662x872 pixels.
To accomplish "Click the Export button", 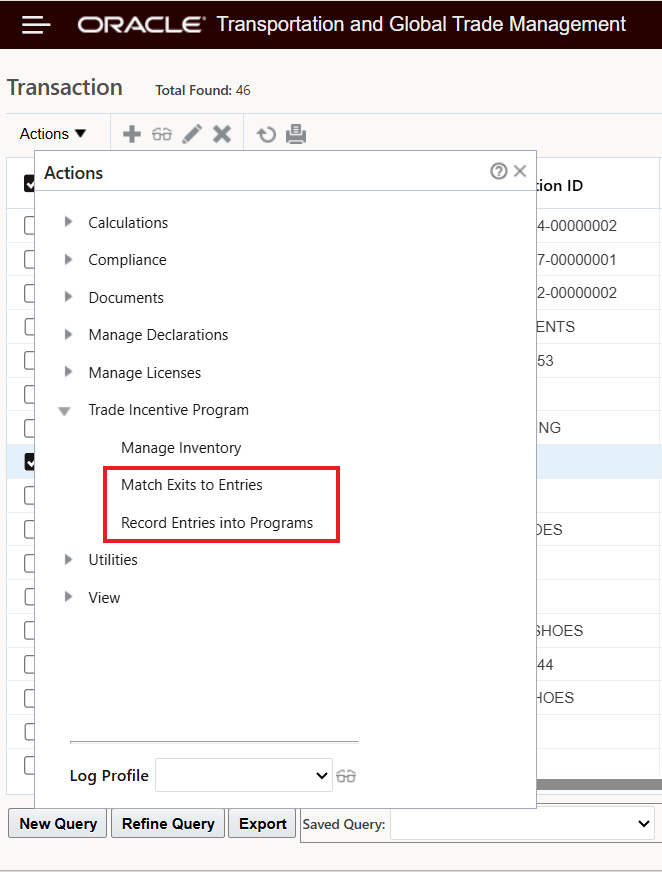I will 263,824.
